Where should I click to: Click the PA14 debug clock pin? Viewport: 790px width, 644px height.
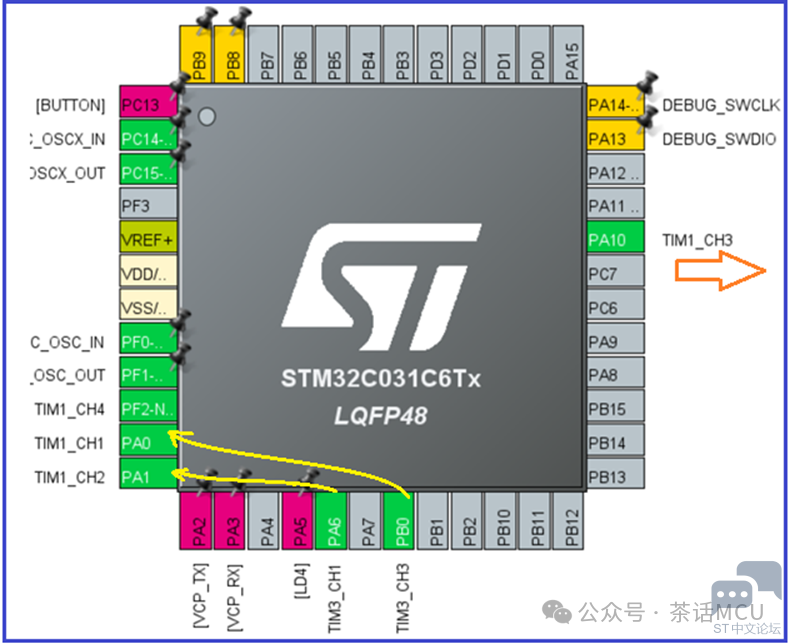616,102
